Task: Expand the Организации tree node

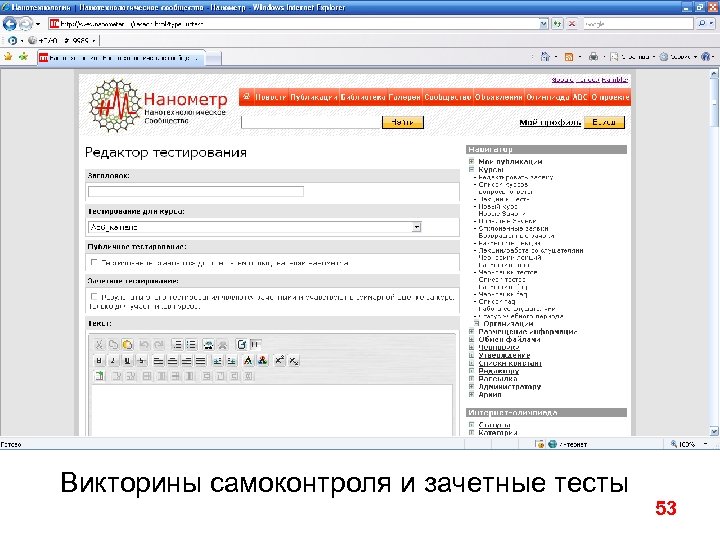Action: click(x=477, y=324)
